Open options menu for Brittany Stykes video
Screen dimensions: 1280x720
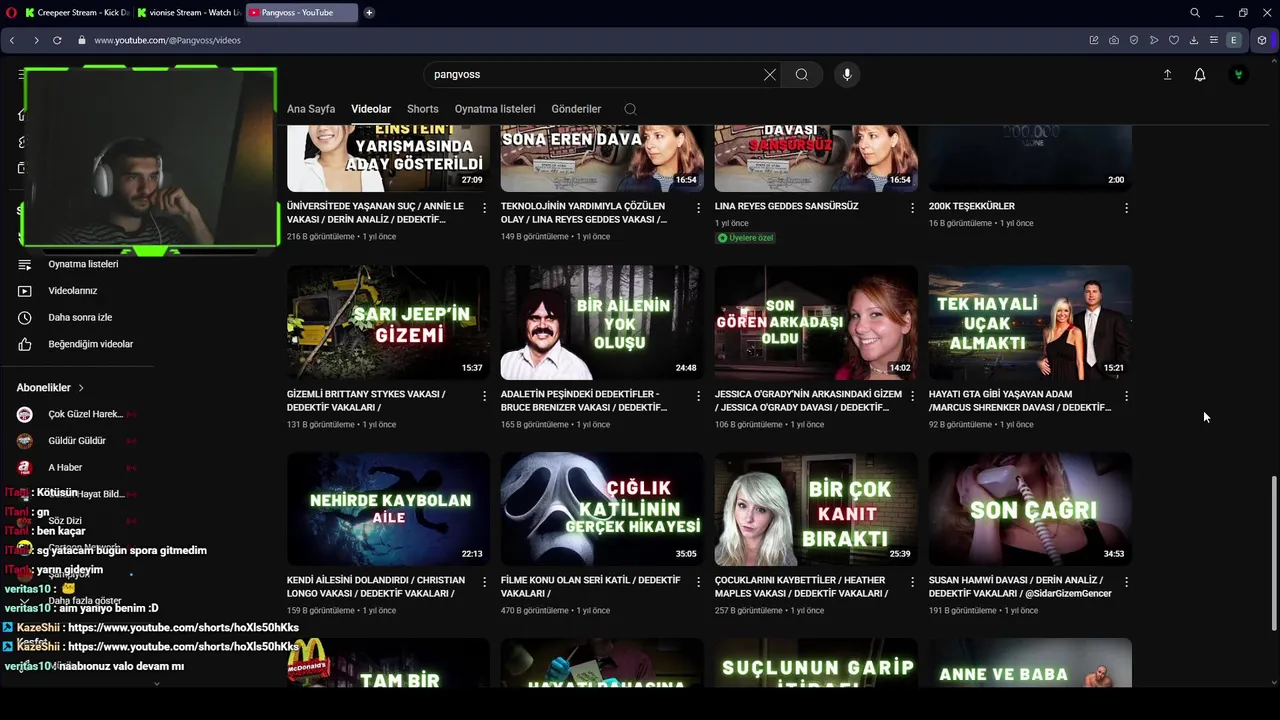tap(485, 396)
